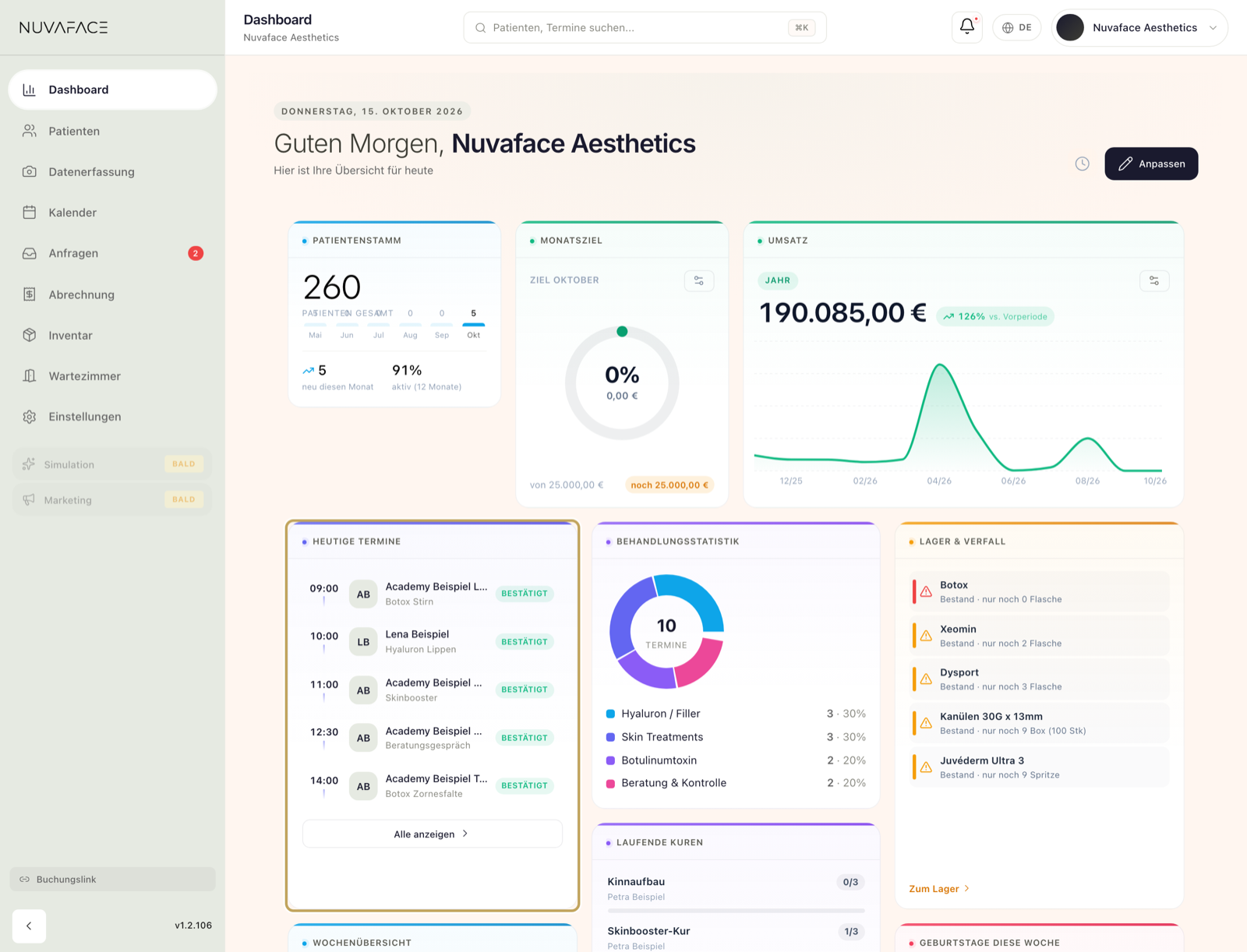Click the Nuvaface Aesthetics profile avatar
This screenshot has width=1247, height=952.
pos(1070,27)
